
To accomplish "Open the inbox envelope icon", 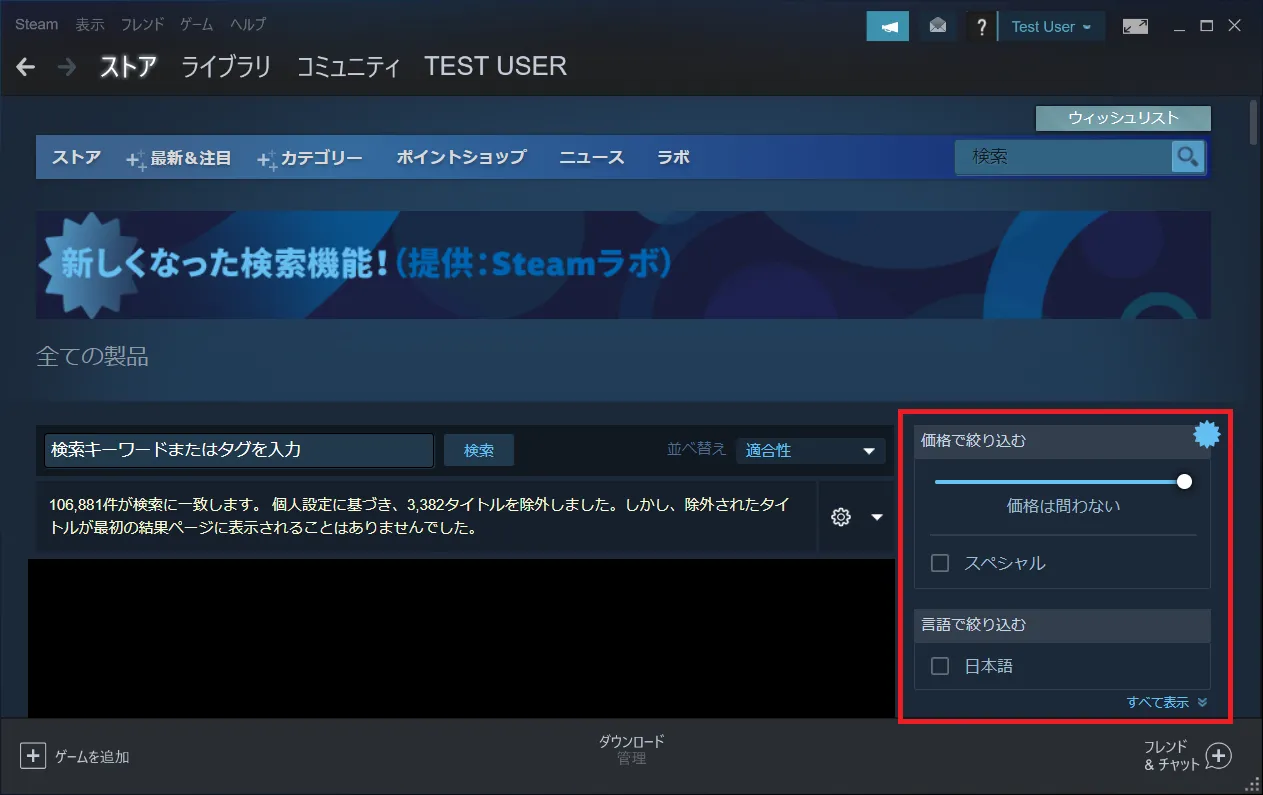I will 937,27.
